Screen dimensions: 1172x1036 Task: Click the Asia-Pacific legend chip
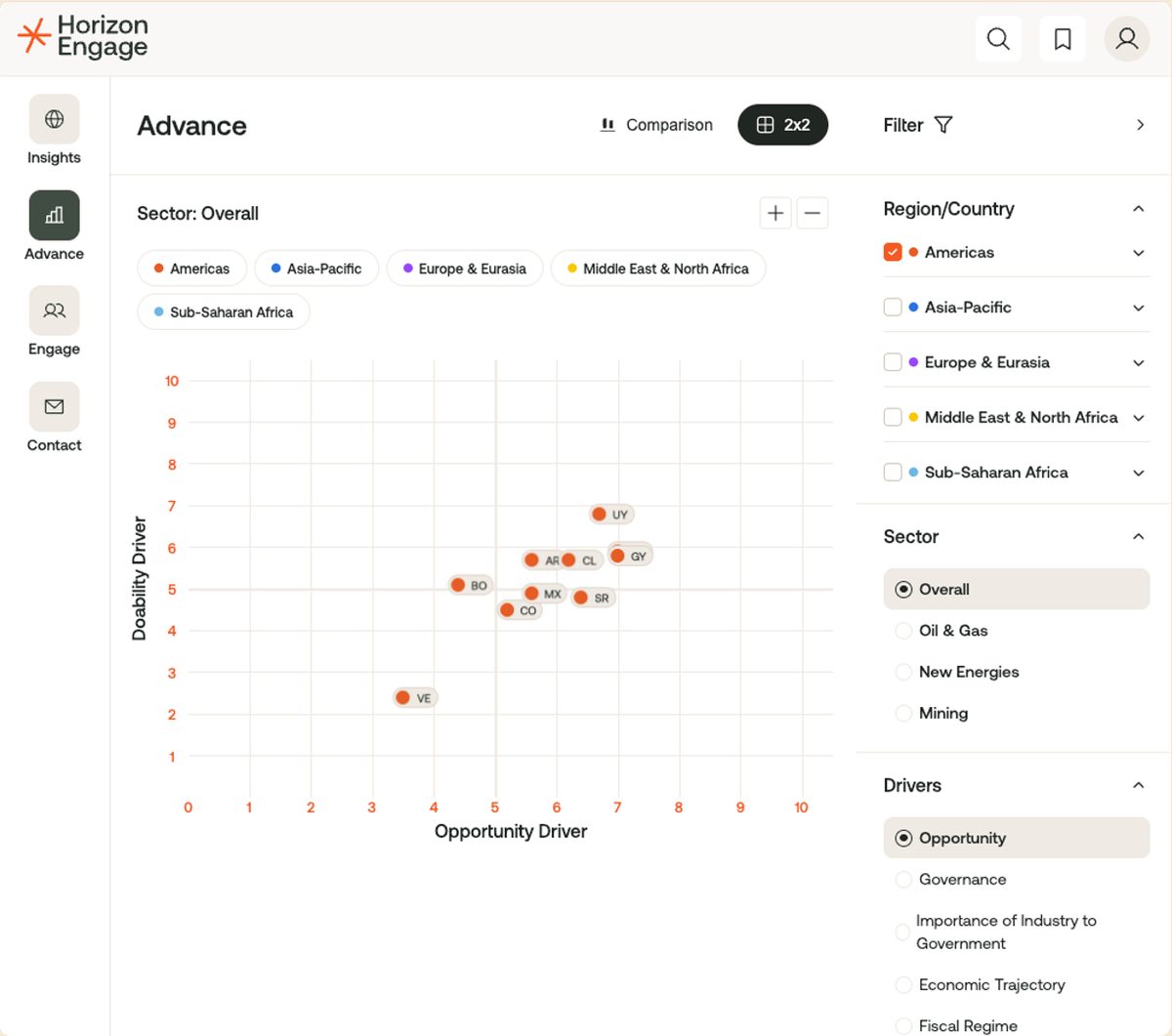pos(316,269)
